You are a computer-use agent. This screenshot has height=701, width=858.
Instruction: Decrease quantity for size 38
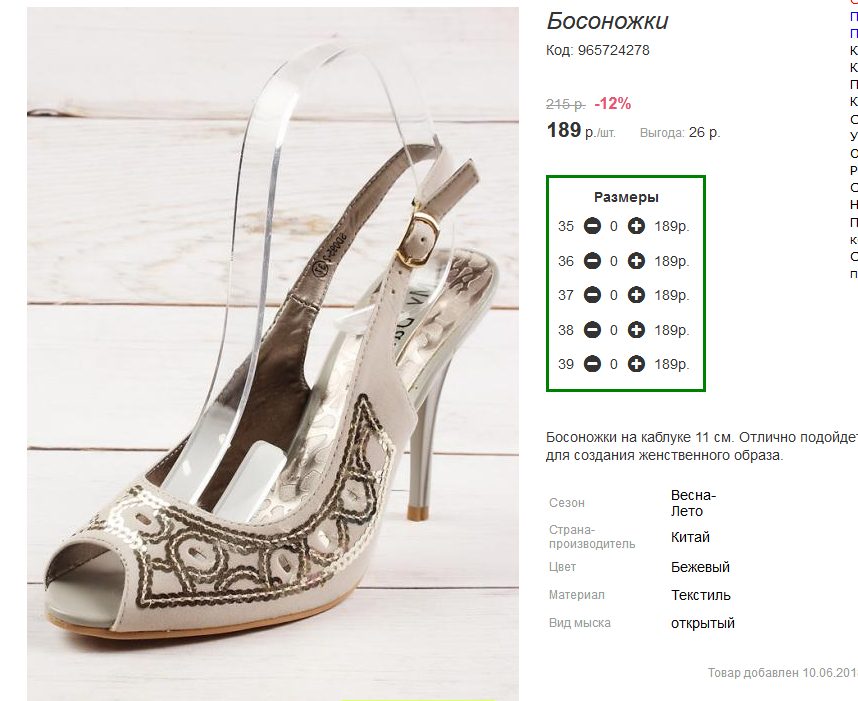(592, 330)
